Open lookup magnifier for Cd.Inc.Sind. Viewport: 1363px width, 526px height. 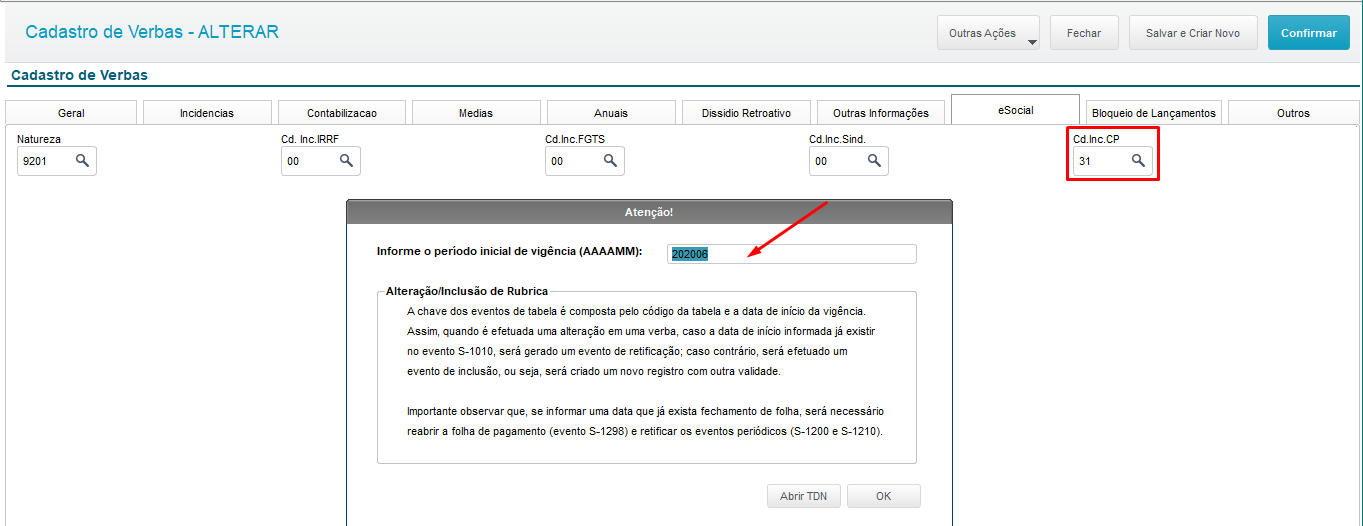pyautogui.click(x=874, y=160)
